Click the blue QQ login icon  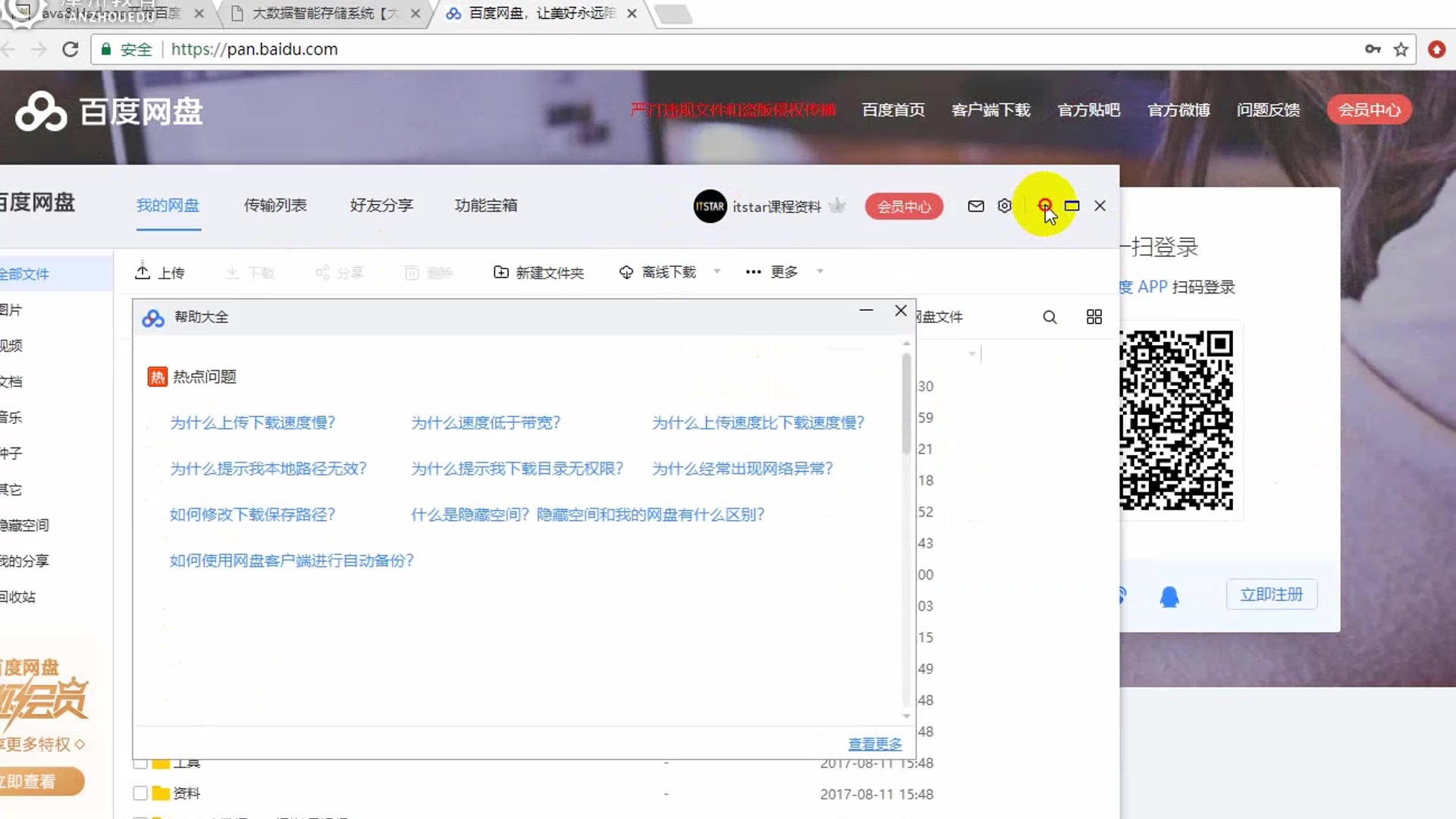[x=1169, y=597]
